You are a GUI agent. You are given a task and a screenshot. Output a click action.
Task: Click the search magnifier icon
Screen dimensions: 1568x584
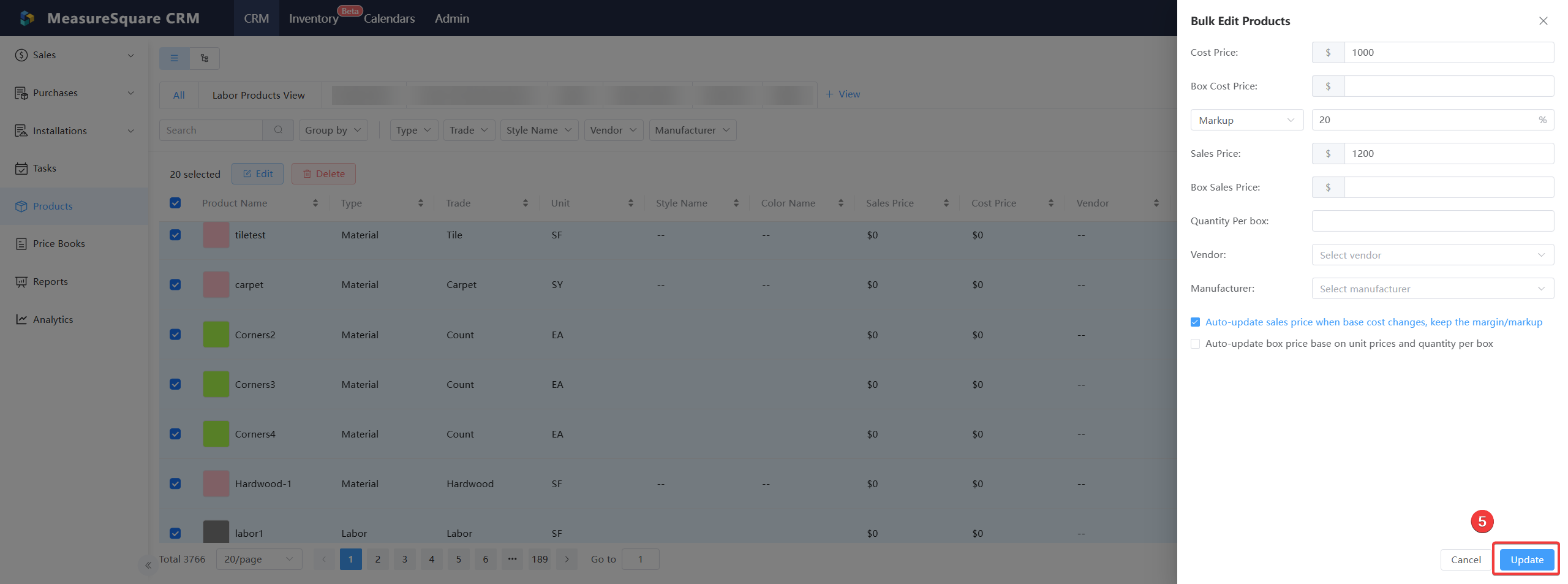[279, 130]
